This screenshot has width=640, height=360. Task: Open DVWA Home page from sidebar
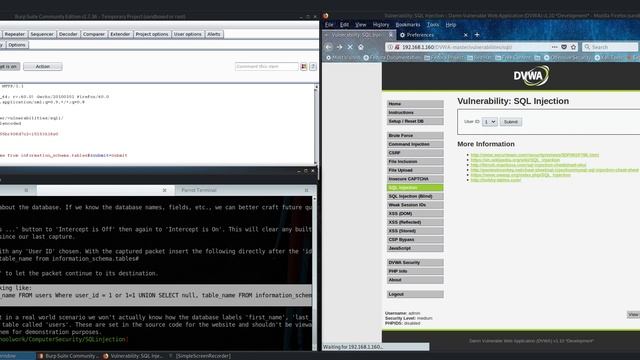click(x=415, y=104)
